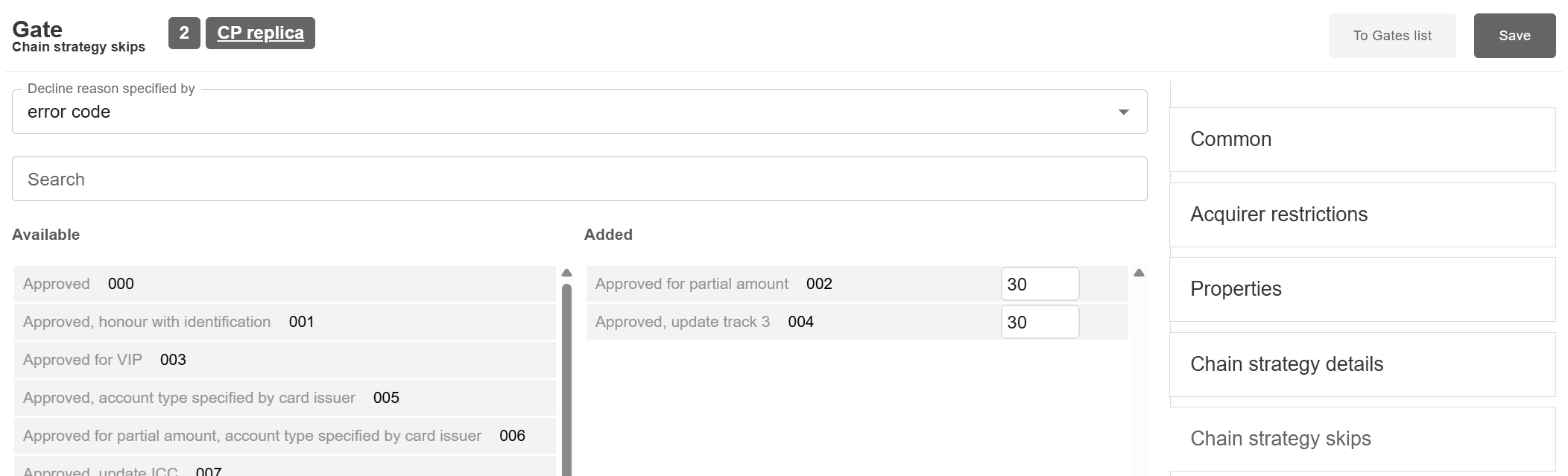The image size is (1568, 476).
Task: Add code 005 account type specified item
Action: (x=285, y=398)
